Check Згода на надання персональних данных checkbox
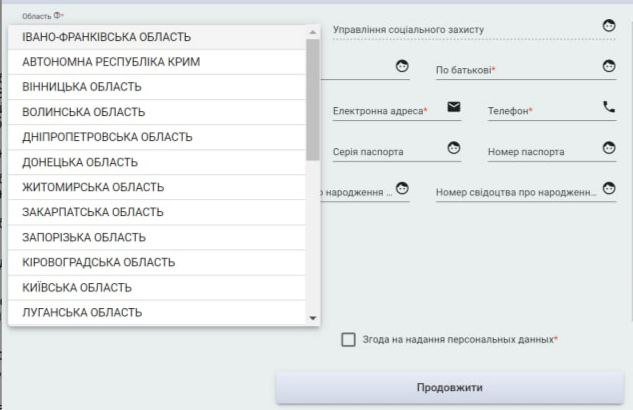This screenshot has width=633, height=410. [x=348, y=340]
